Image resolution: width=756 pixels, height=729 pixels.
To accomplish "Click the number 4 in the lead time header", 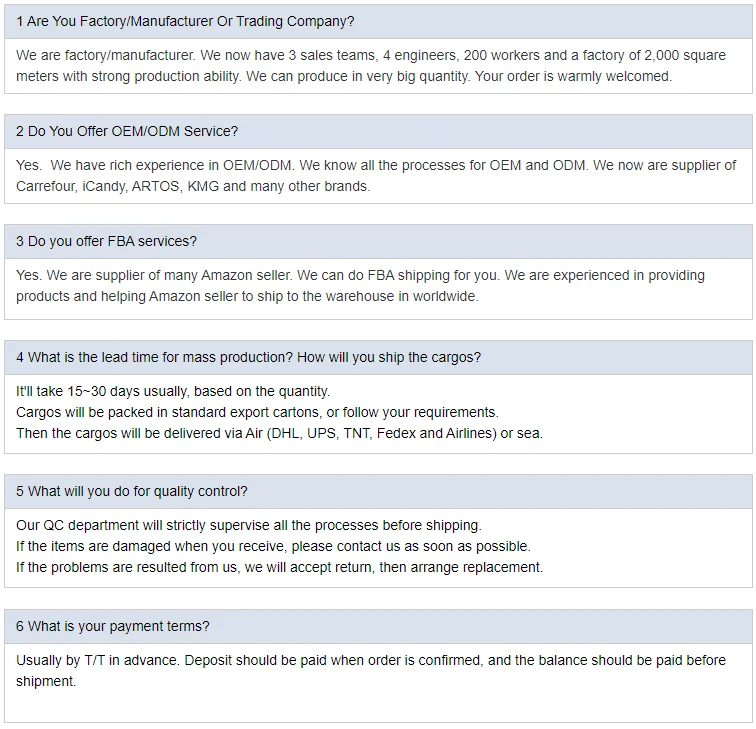I will point(20,358).
